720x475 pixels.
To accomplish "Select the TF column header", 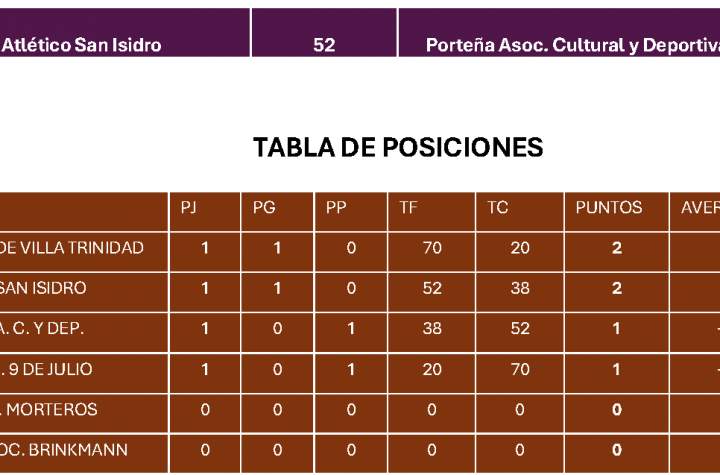I will click(432, 212).
